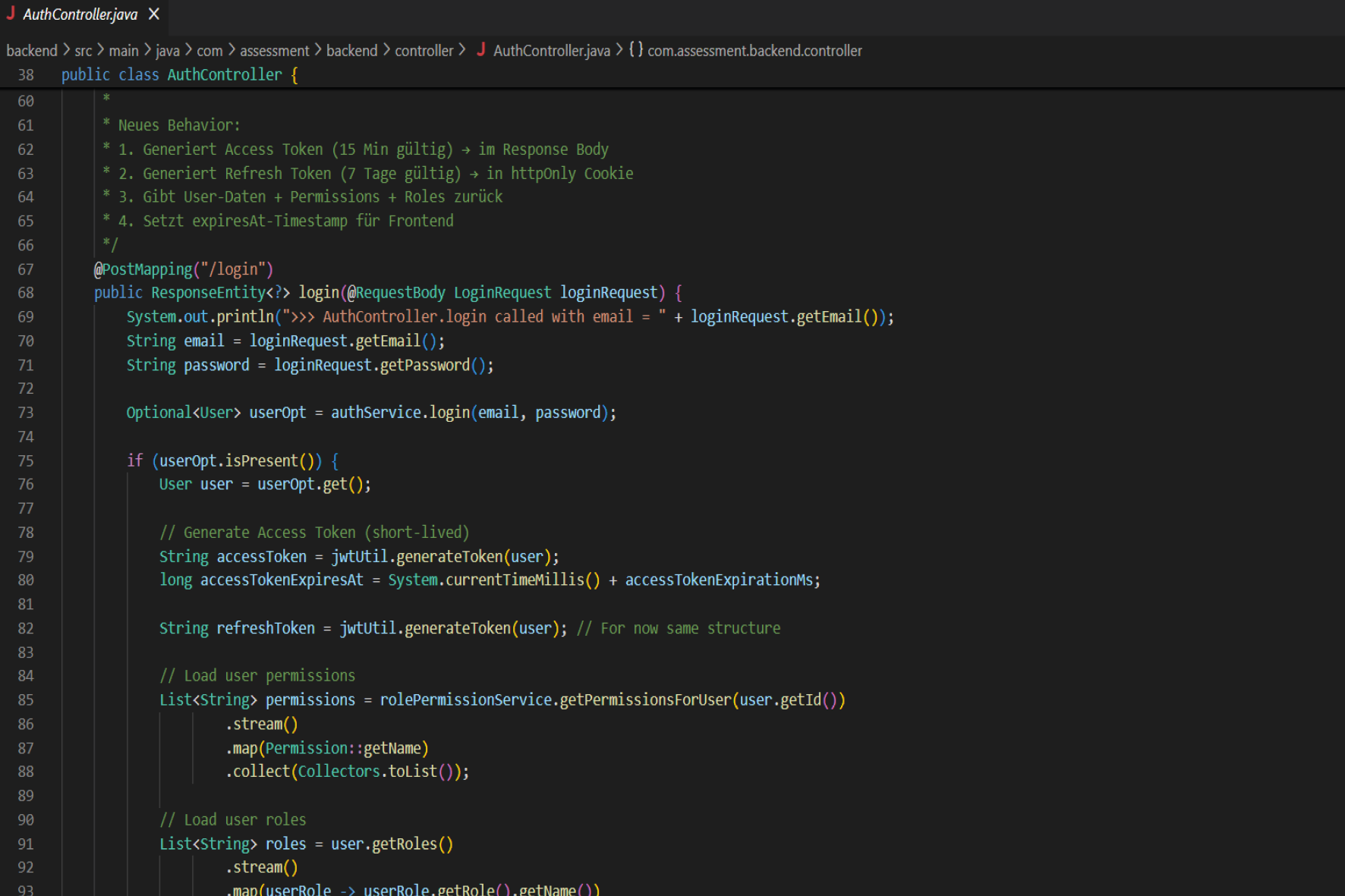The image size is (1345, 896).
Task: Open the main breadcrumb folder
Action: click(x=123, y=51)
